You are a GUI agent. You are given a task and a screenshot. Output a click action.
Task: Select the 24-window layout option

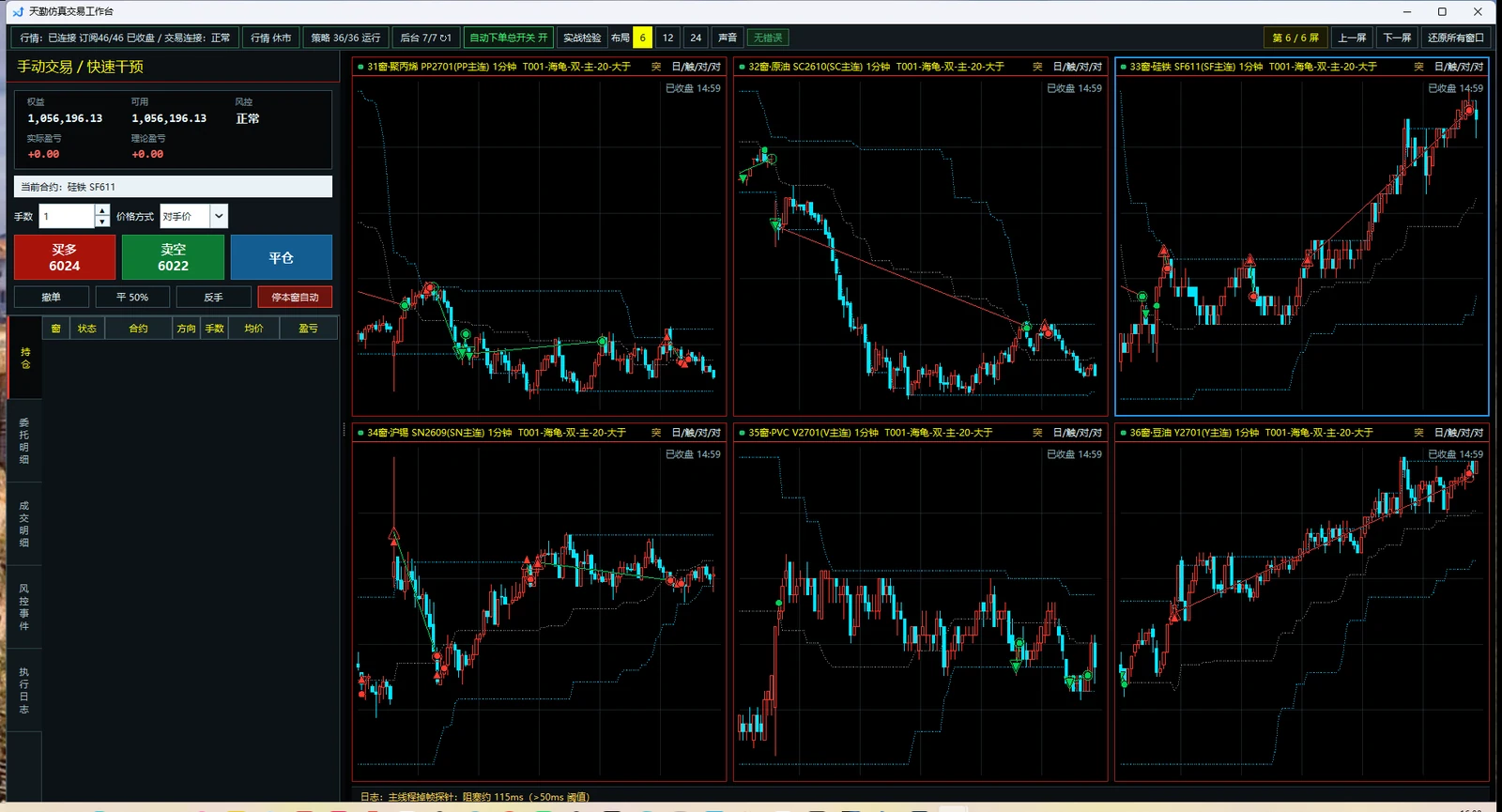pos(696,38)
